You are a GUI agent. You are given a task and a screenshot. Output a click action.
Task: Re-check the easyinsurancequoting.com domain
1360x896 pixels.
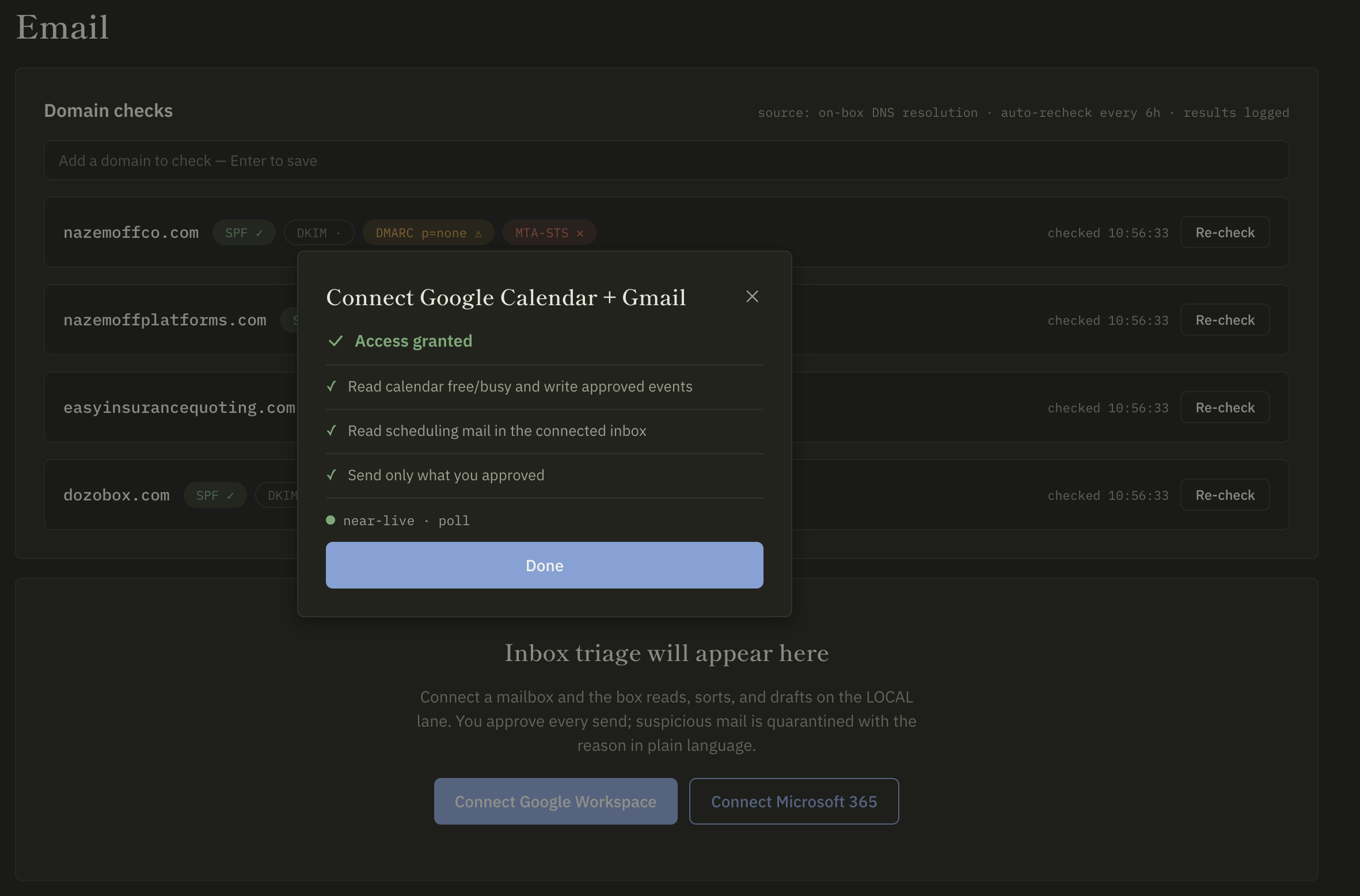[x=1225, y=408]
